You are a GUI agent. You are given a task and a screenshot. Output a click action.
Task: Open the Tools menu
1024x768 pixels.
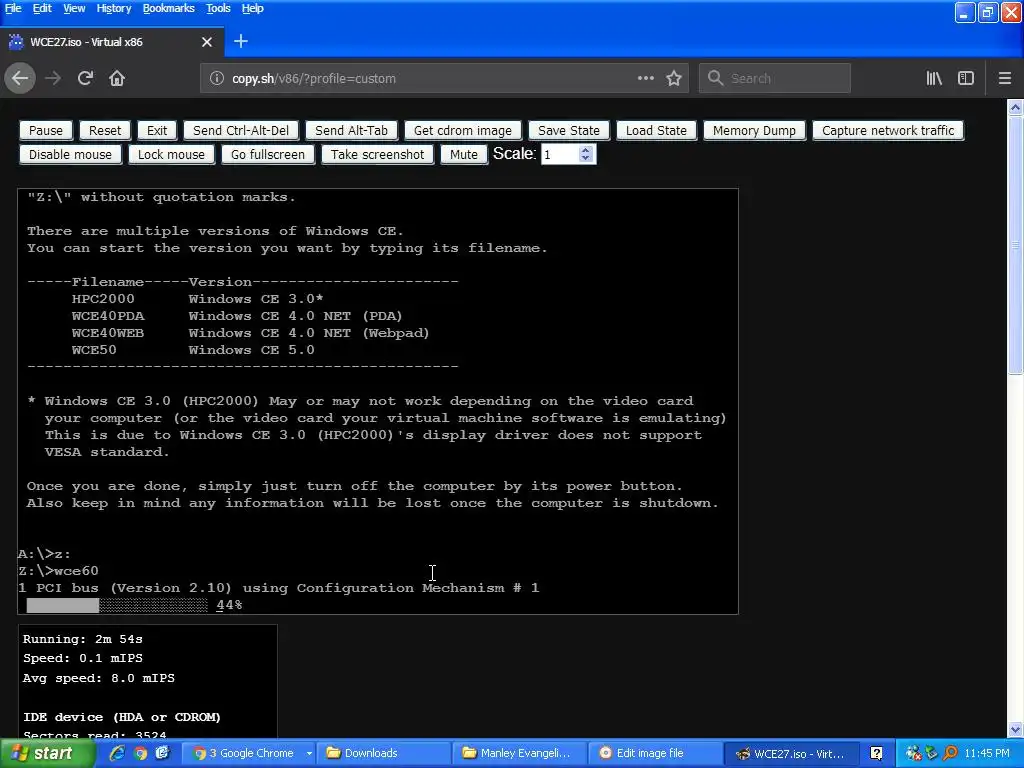coord(218,8)
